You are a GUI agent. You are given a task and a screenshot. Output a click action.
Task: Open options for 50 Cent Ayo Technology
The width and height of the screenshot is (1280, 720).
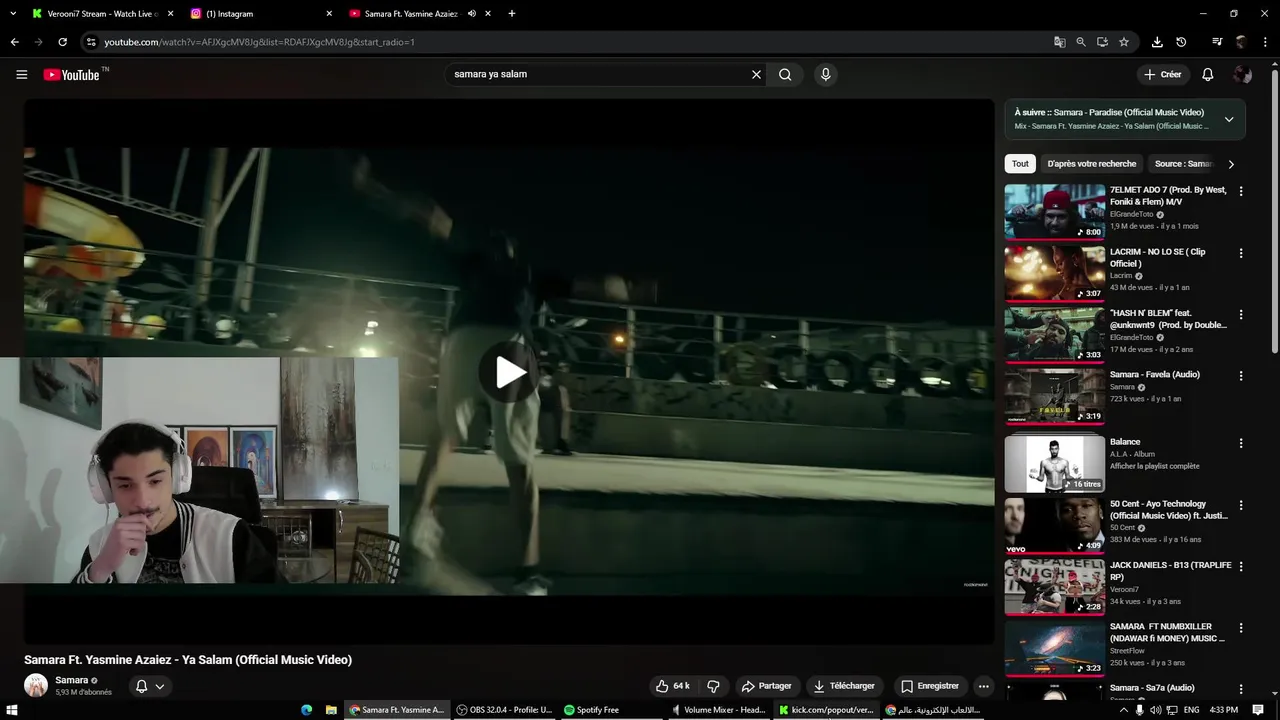1241,505
